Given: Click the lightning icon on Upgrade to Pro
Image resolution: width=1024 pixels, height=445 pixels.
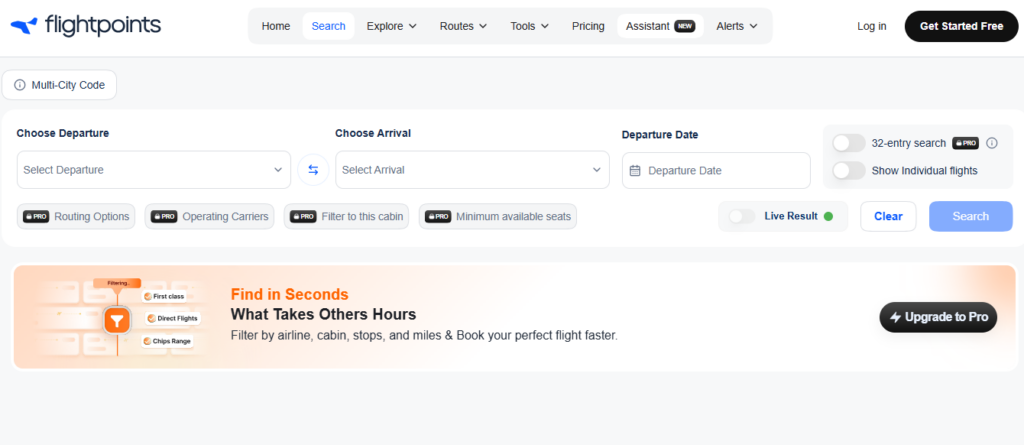Looking at the screenshot, I should point(895,317).
